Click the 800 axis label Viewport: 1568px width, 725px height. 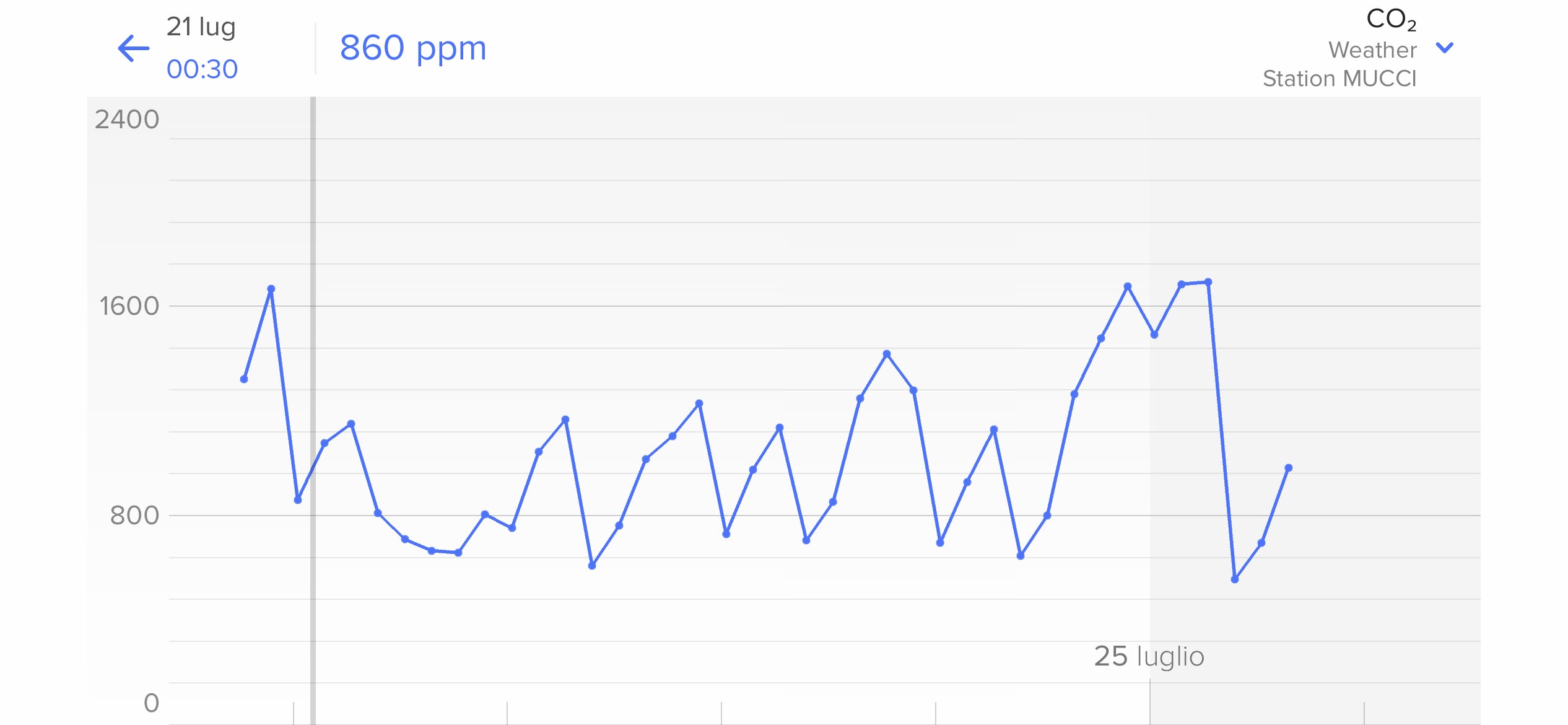(134, 516)
